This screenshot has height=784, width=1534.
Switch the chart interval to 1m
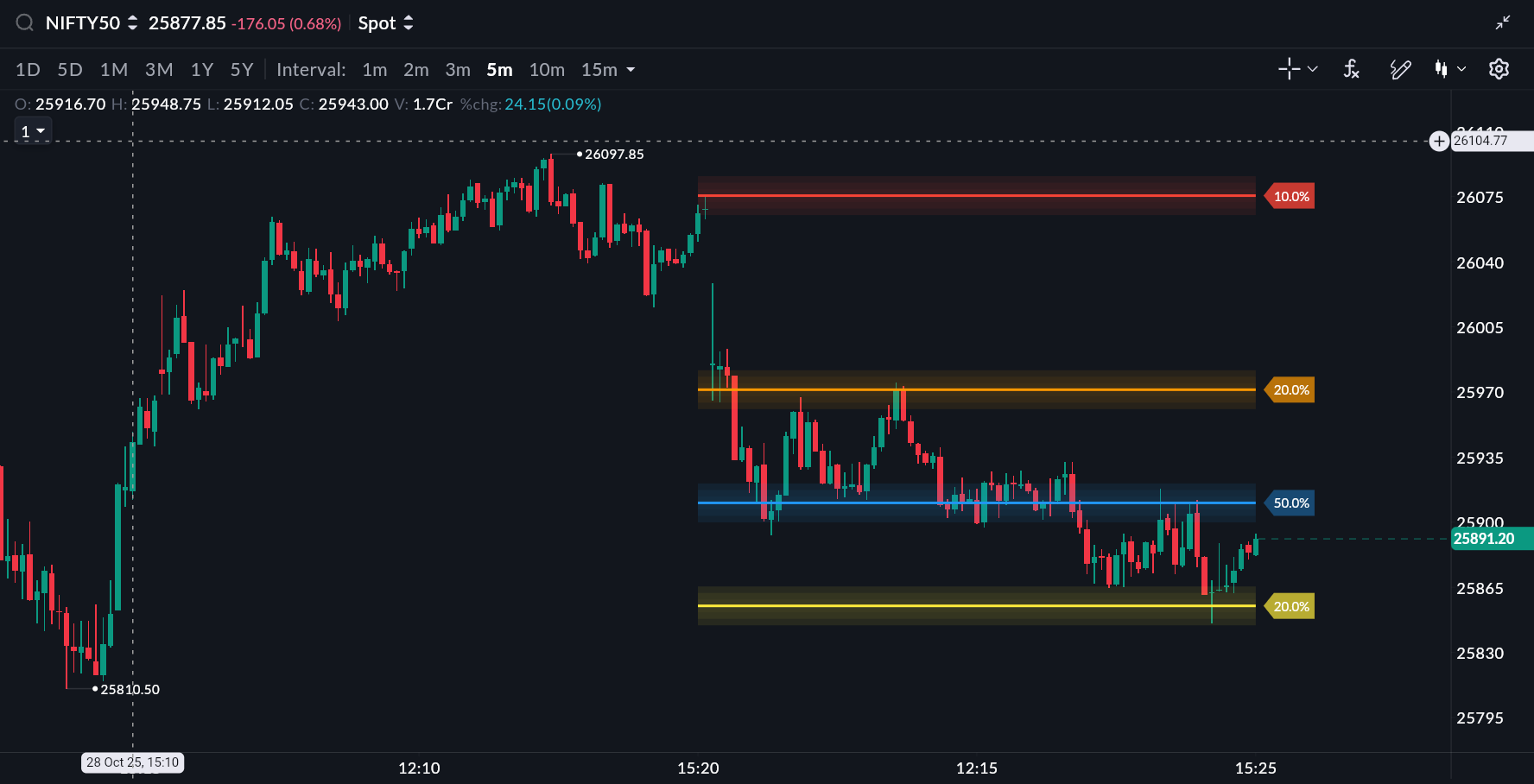pyautogui.click(x=374, y=70)
